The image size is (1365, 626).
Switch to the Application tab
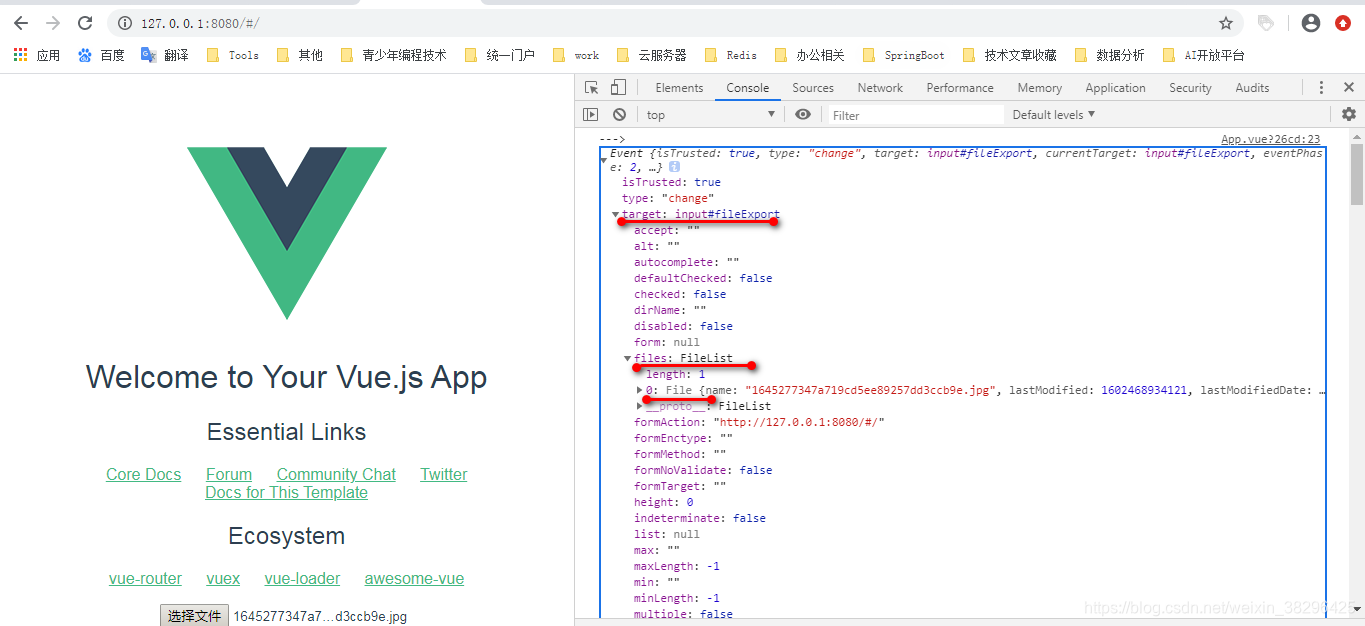pos(1115,88)
